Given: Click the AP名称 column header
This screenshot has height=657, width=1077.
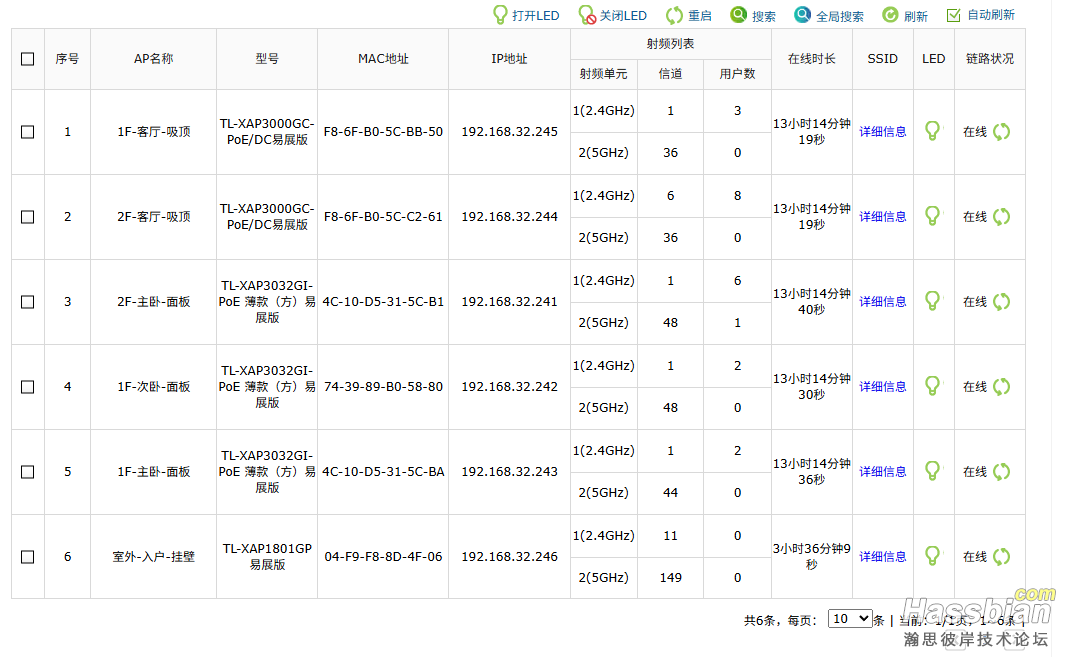Looking at the screenshot, I should click(154, 59).
